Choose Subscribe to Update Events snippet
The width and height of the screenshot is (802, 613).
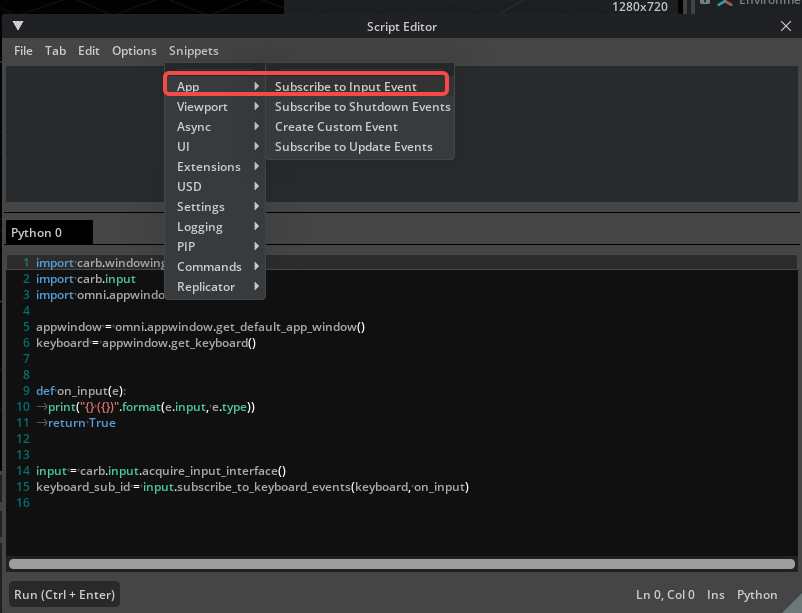pos(360,146)
